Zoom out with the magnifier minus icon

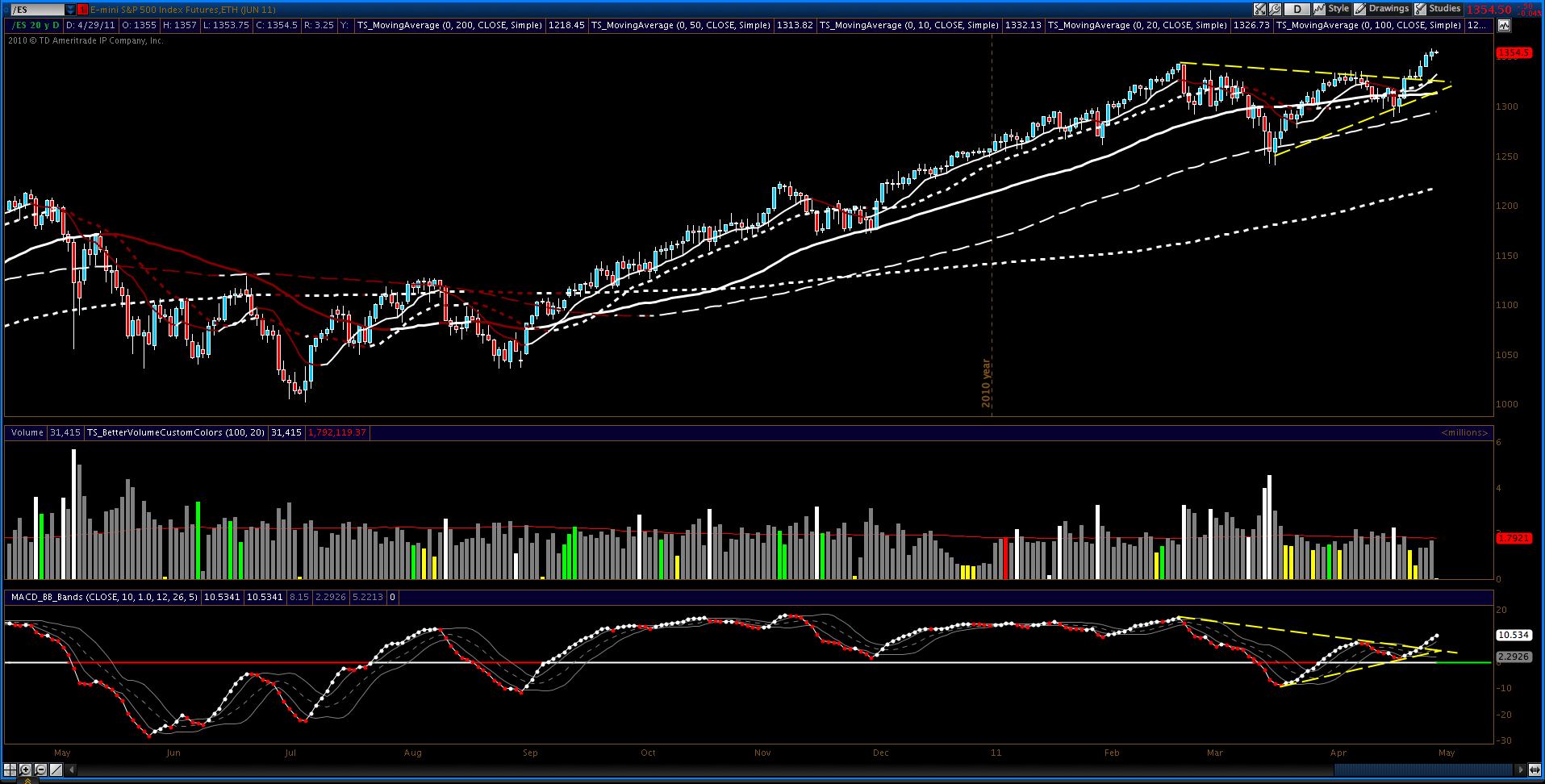40,769
